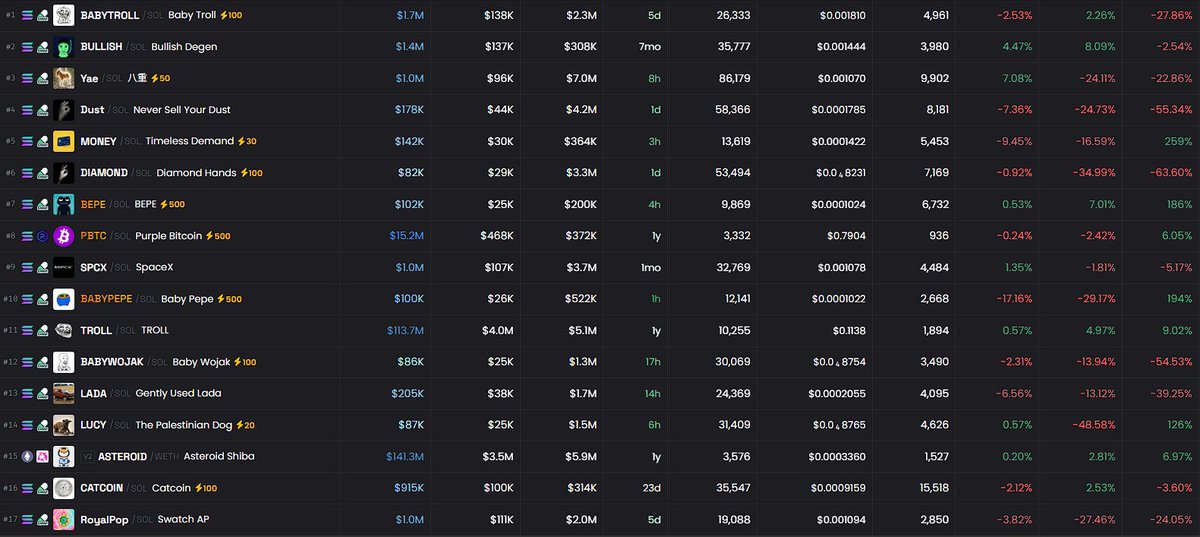Click the LADA car token logo
This screenshot has height=537, width=1200.
[x=64, y=393]
